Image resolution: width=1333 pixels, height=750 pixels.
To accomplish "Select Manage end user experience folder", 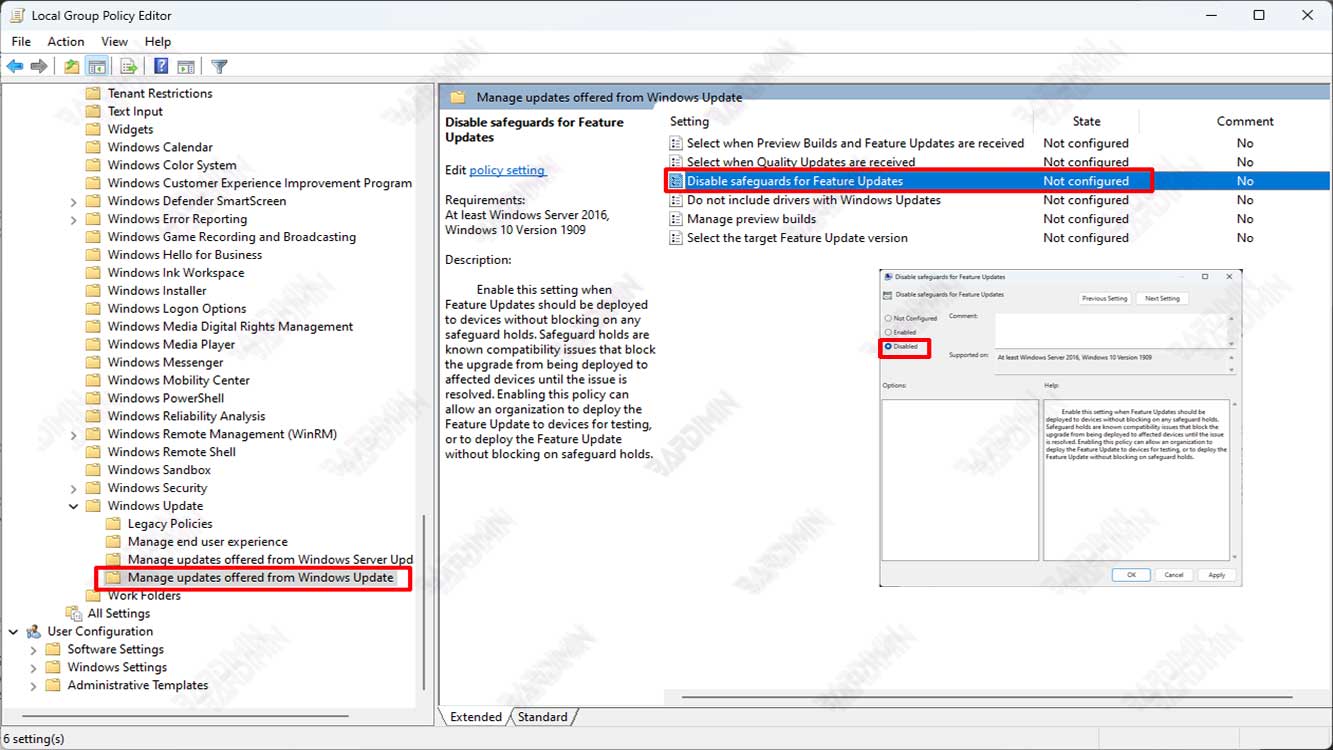I will click(x=208, y=542).
